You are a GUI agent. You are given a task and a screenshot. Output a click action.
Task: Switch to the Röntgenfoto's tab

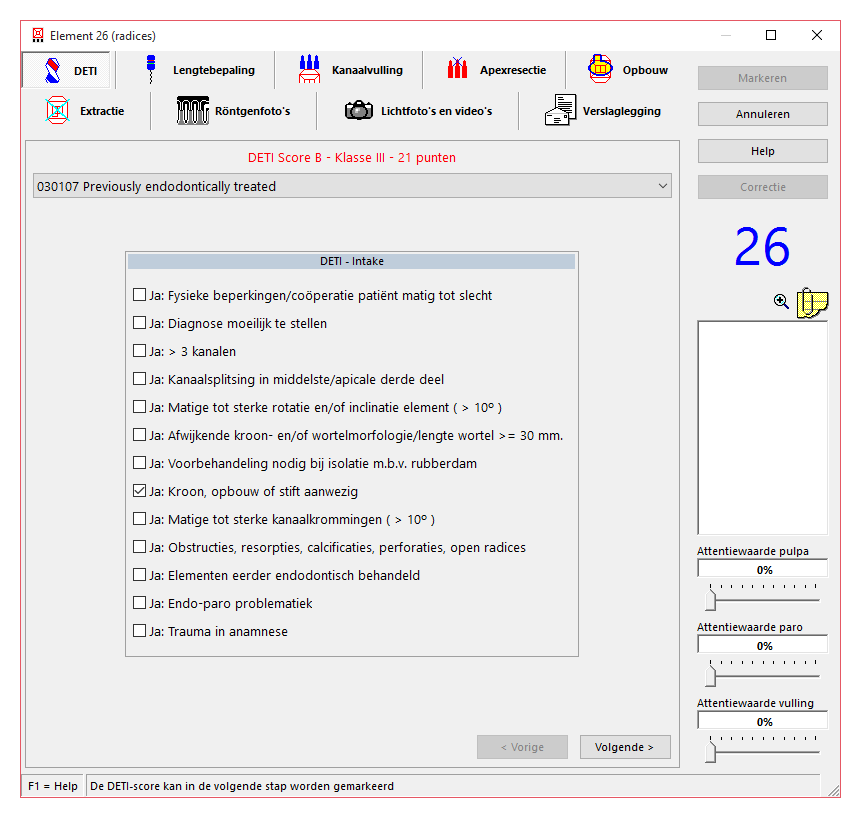[x=233, y=111]
